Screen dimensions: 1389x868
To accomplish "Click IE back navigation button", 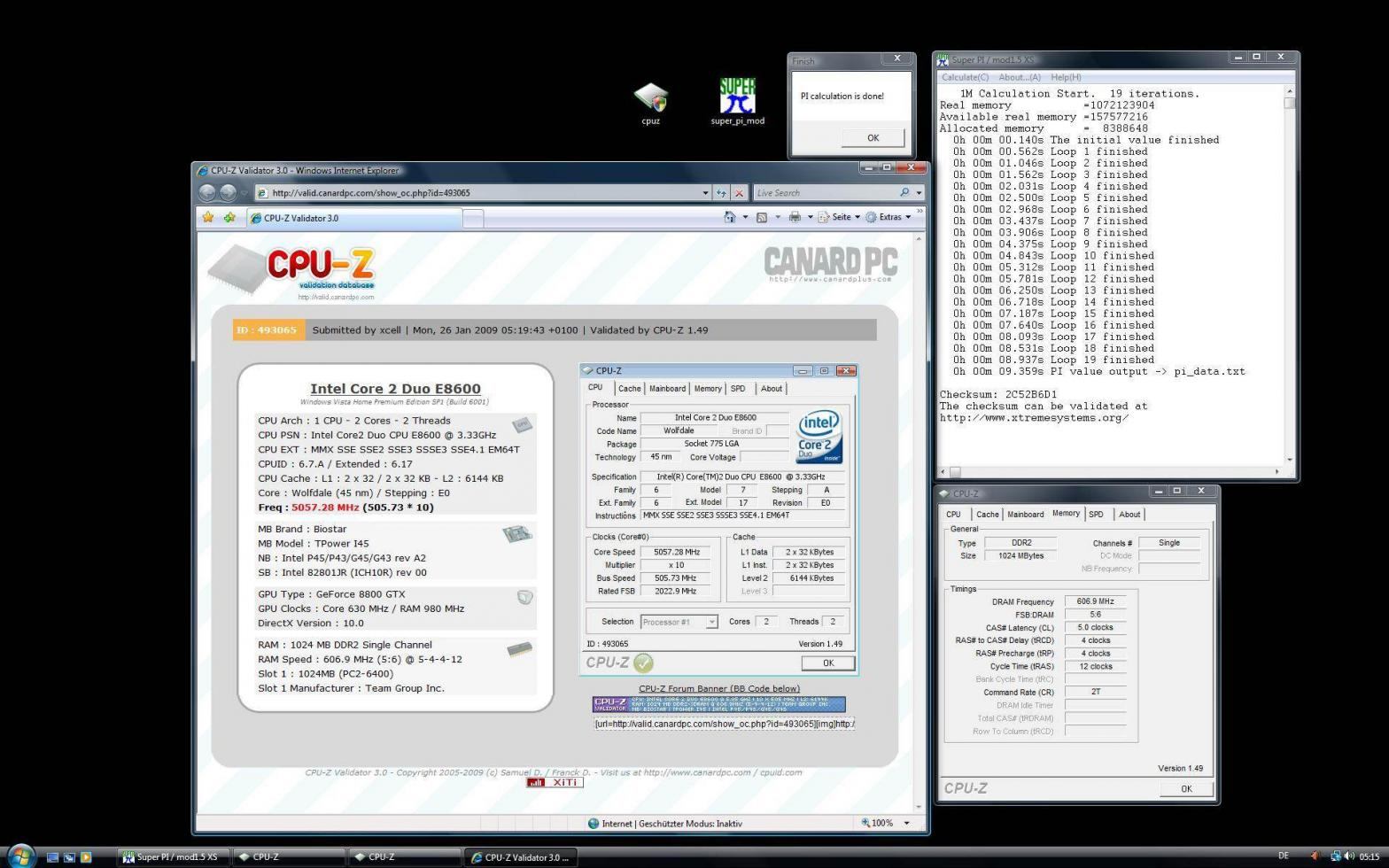I will [x=207, y=192].
